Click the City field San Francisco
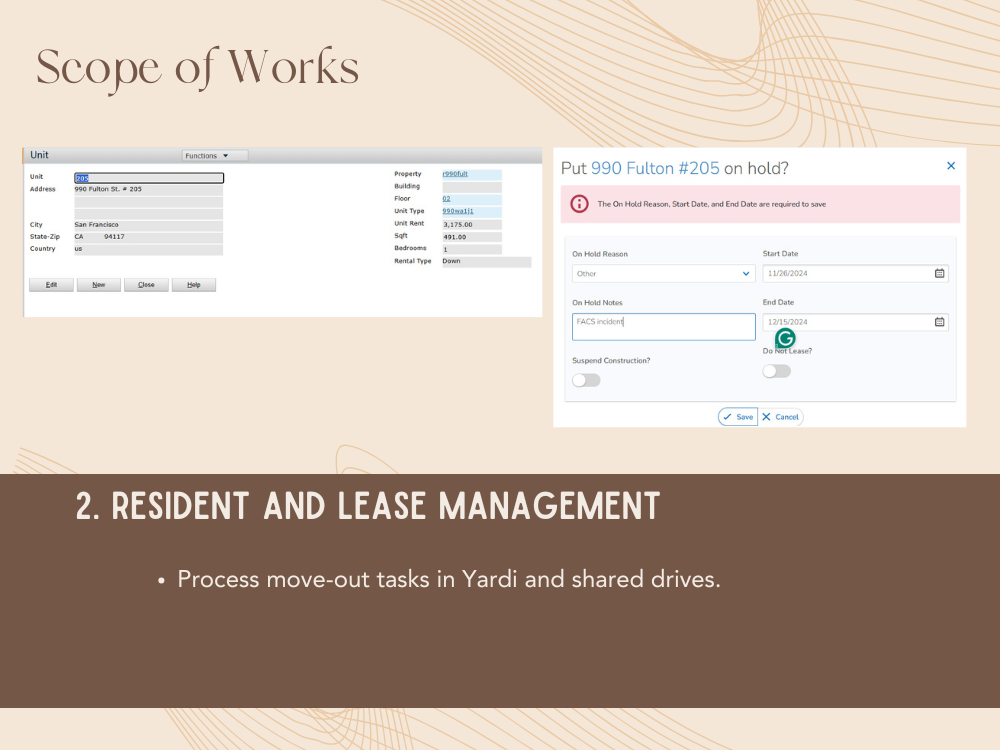This screenshot has height=750, width=1000. point(149,225)
